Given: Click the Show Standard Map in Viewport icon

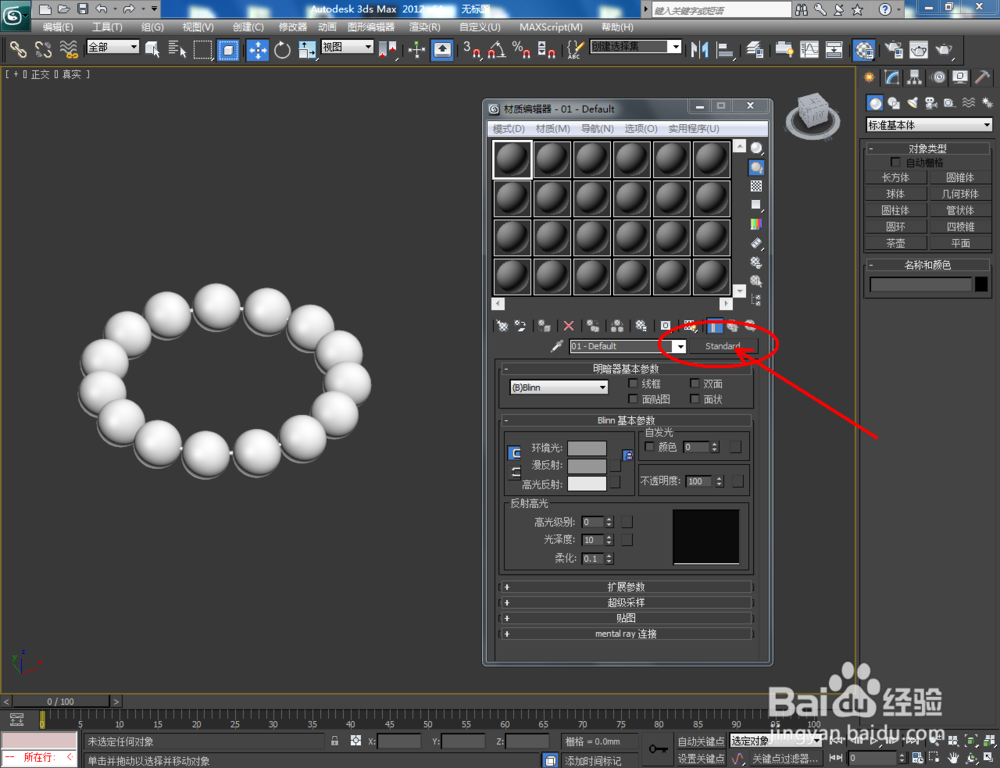Looking at the screenshot, I should click(717, 326).
